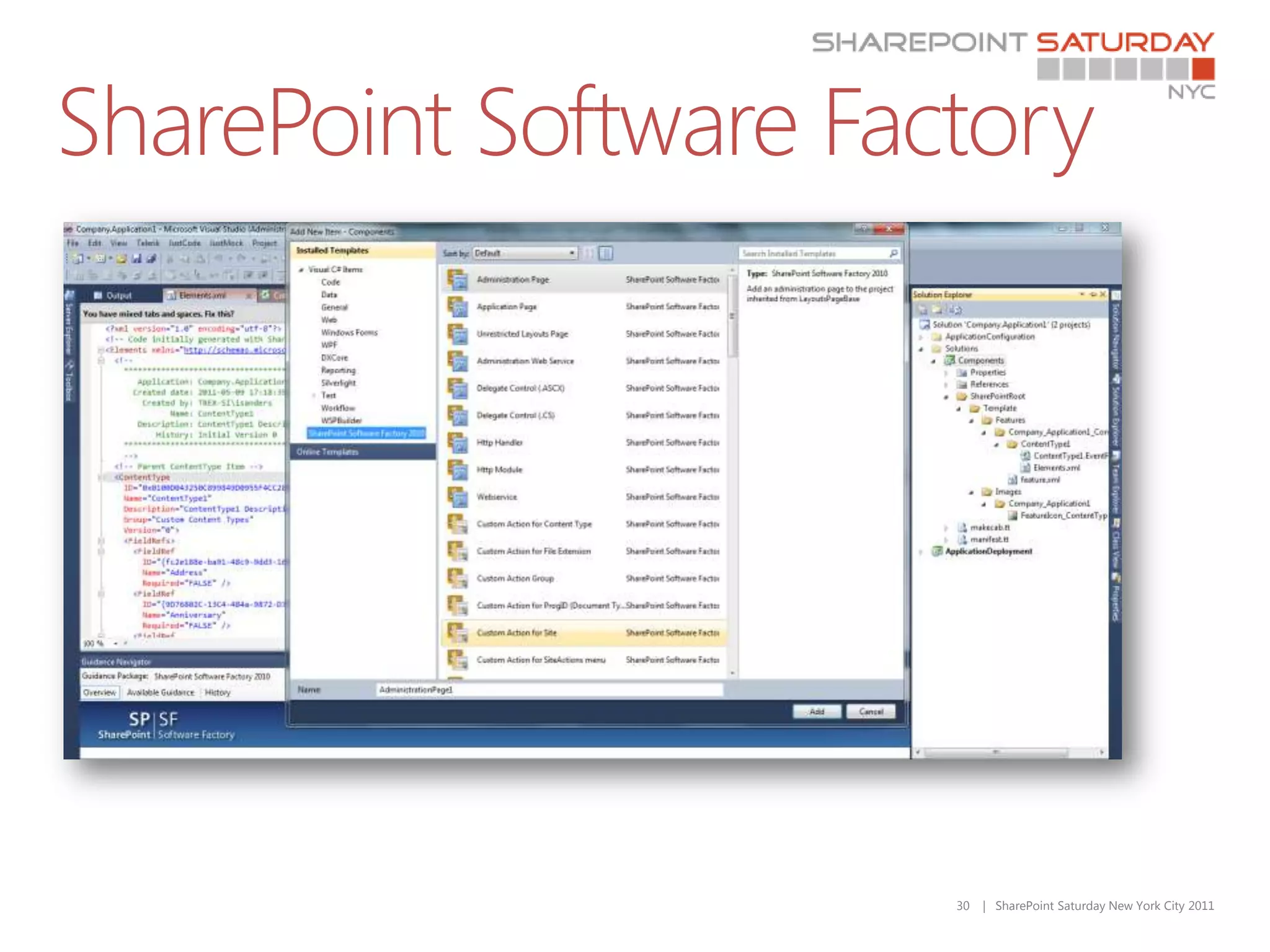Choose the Http Module template icon
Image resolution: width=1270 pixels, height=952 pixels.
458,470
